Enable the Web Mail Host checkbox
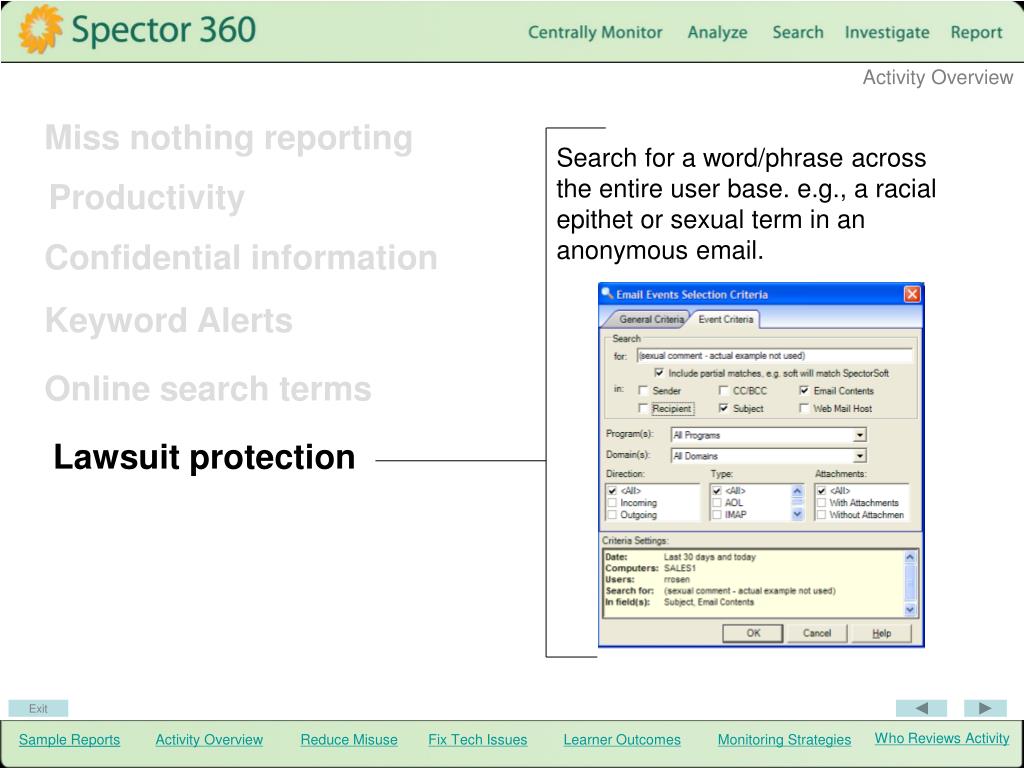 [x=804, y=408]
